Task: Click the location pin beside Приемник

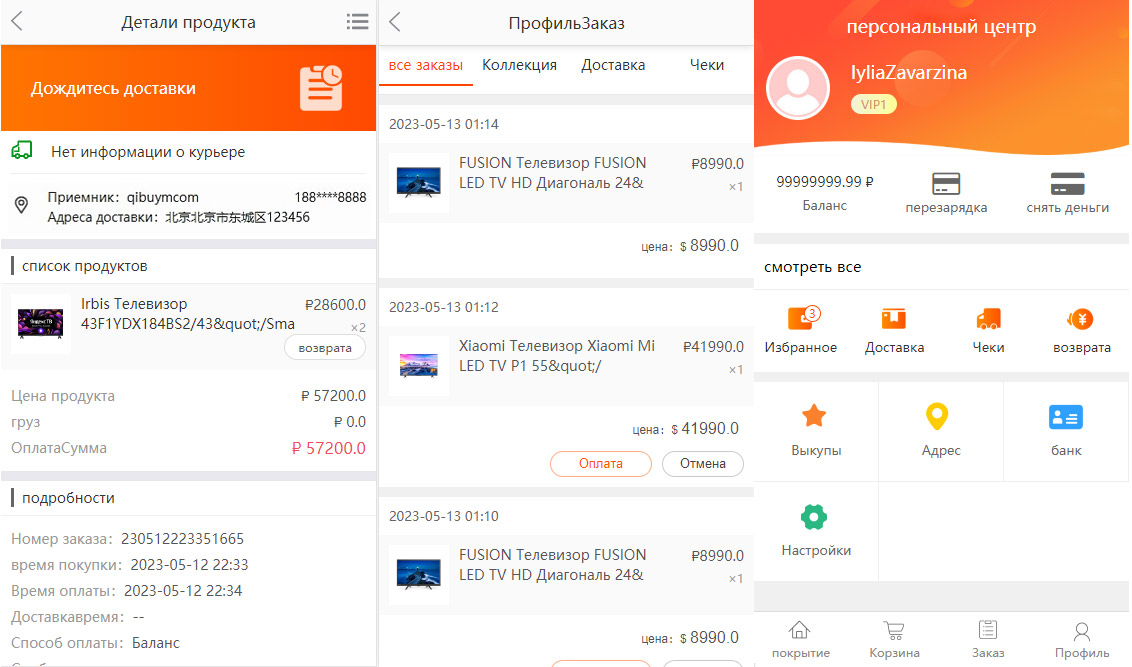Action: [x=22, y=205]
